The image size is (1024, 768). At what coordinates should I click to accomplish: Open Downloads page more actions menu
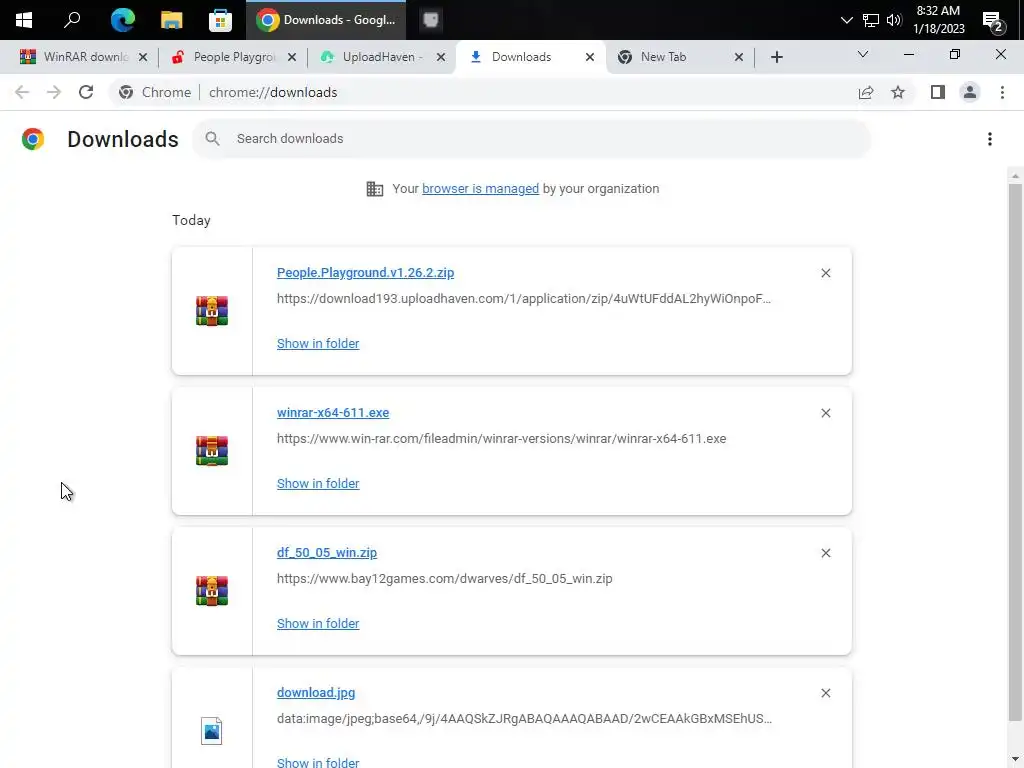(989, 139)
